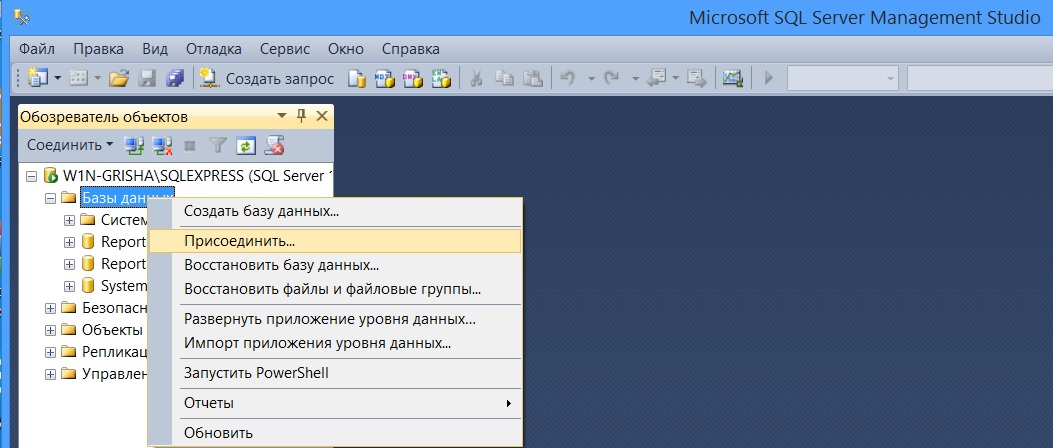The image size is (1053, 448).
Task: Click the Stop square icon in Object Explorer
Action: point(190,144)
